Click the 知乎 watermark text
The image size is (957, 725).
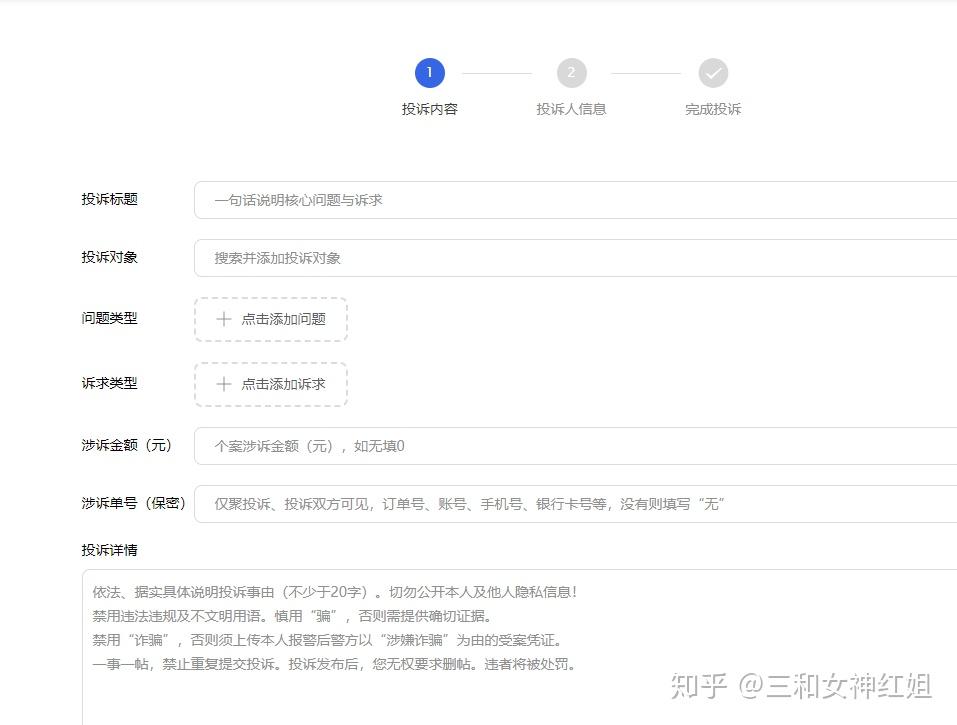(698, 685)
